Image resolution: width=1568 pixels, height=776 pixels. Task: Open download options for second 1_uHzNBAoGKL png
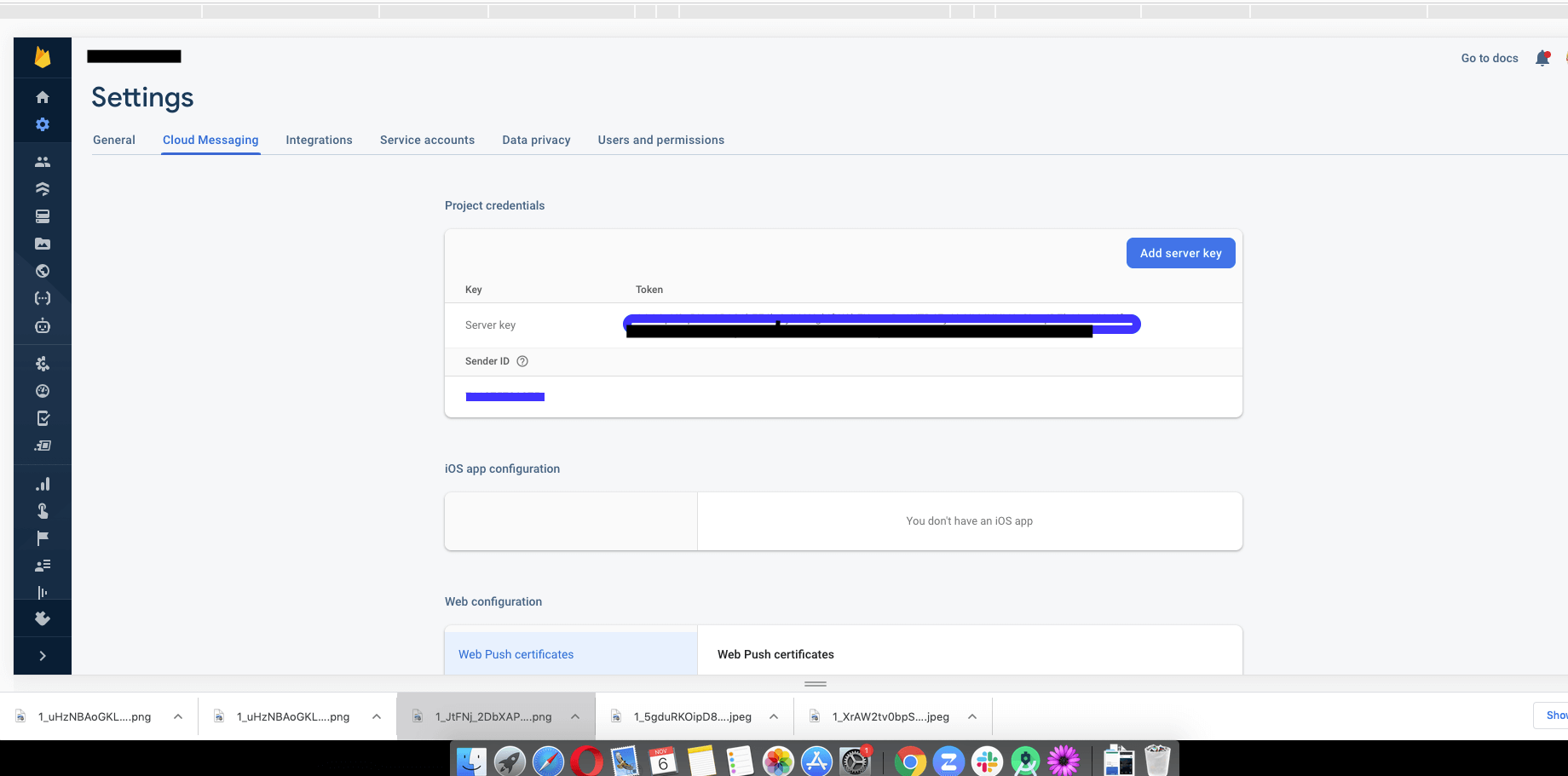click(377, 716)
